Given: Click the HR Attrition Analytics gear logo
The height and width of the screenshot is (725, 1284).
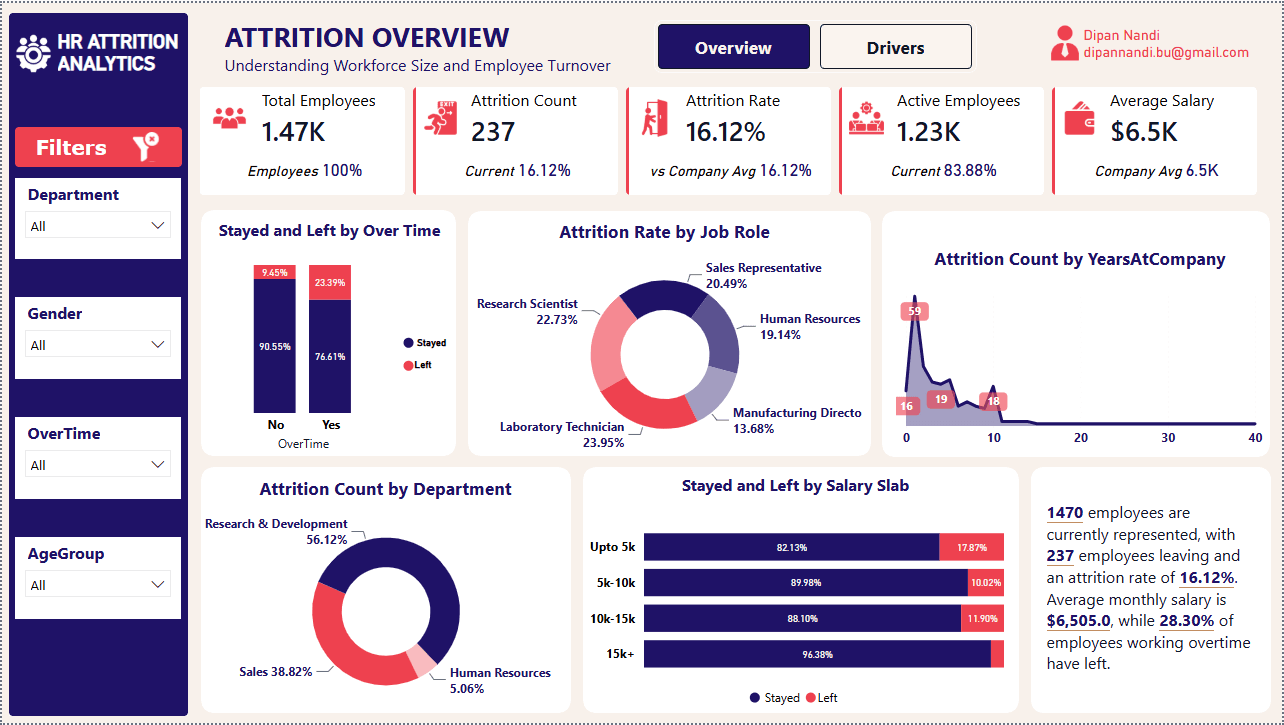Looking at the screenshot, I should [x=34, y=53].
